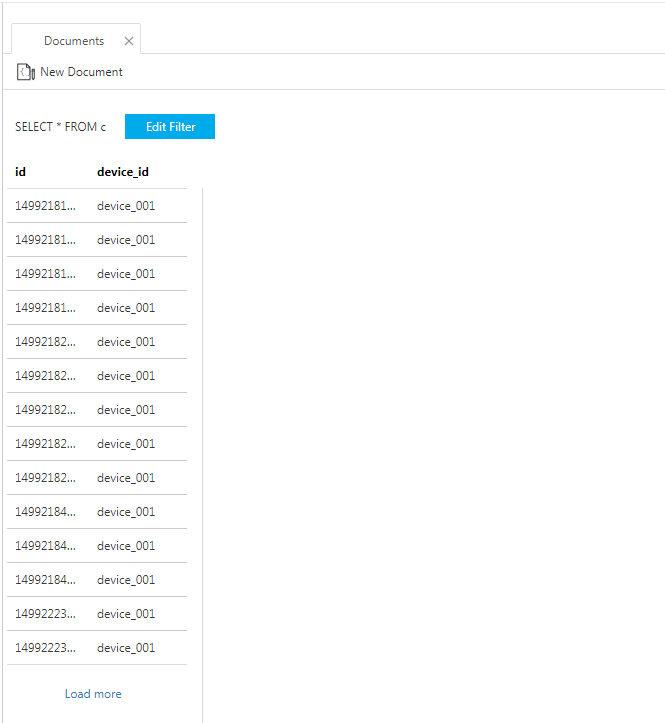The image size is (665, 723).
Task: Open the Edit Filter button
Action: (x=170, y=126)
